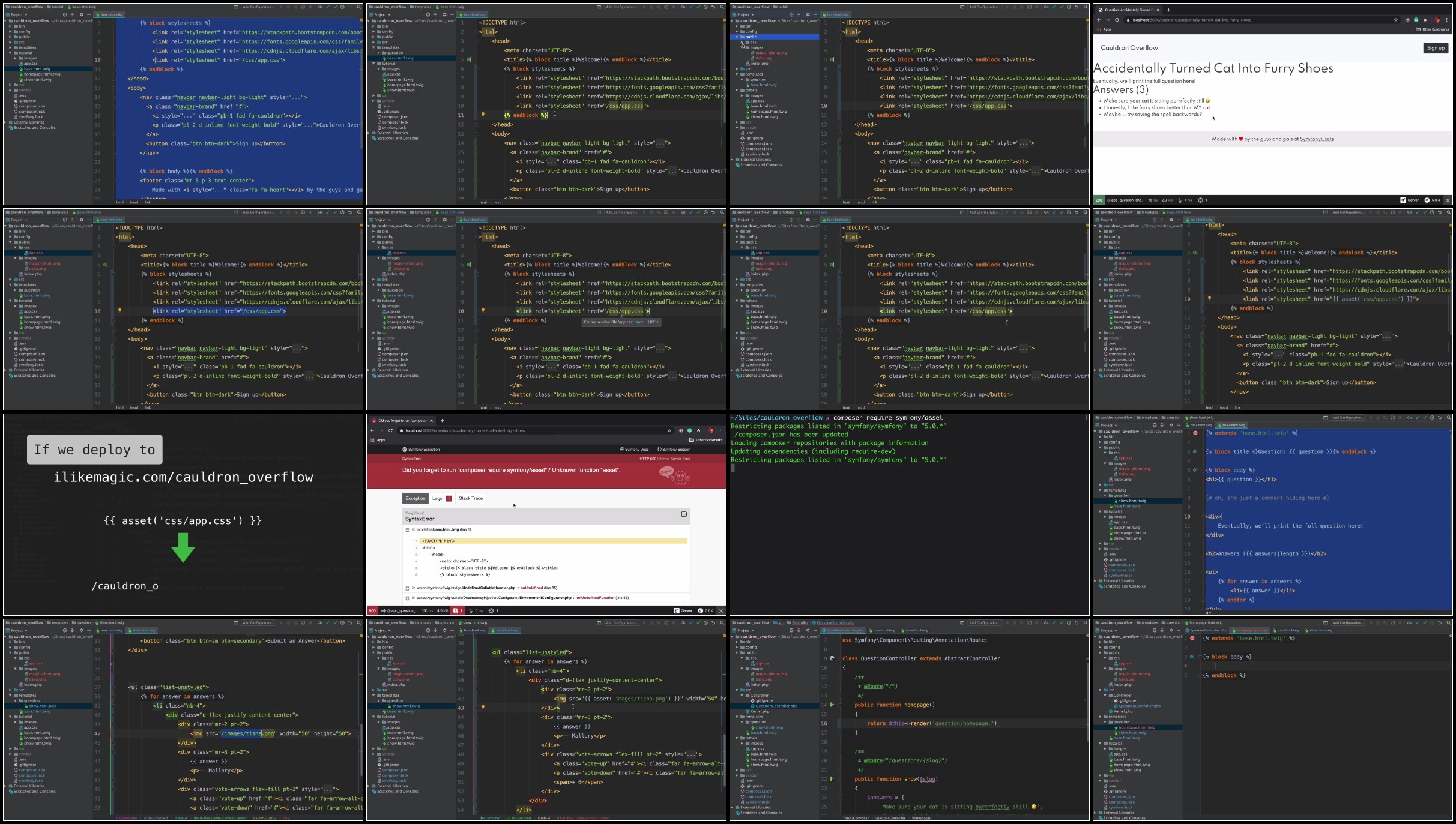This screenshot has height=824, width=1456.
Task: Click the green Git commit checkmark in homepage() function IDE
Action: click(1061, 622)
